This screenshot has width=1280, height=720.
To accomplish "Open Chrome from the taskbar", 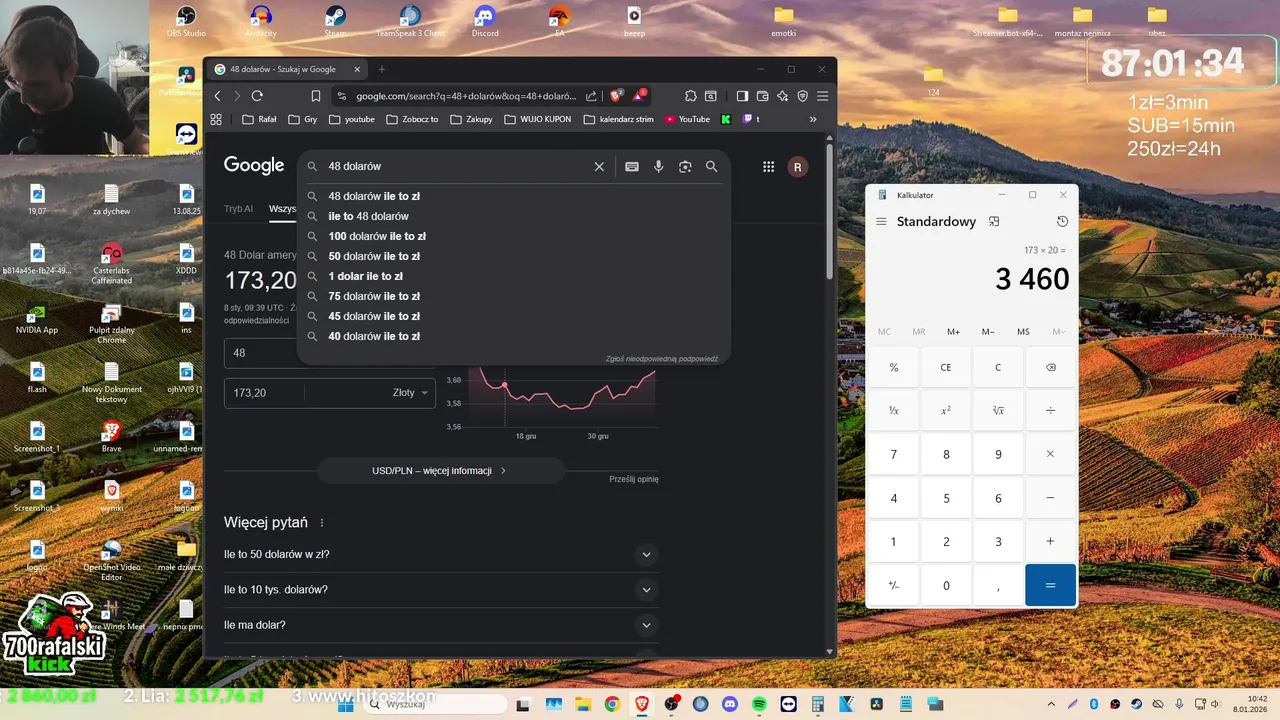I will coord(612,704).
